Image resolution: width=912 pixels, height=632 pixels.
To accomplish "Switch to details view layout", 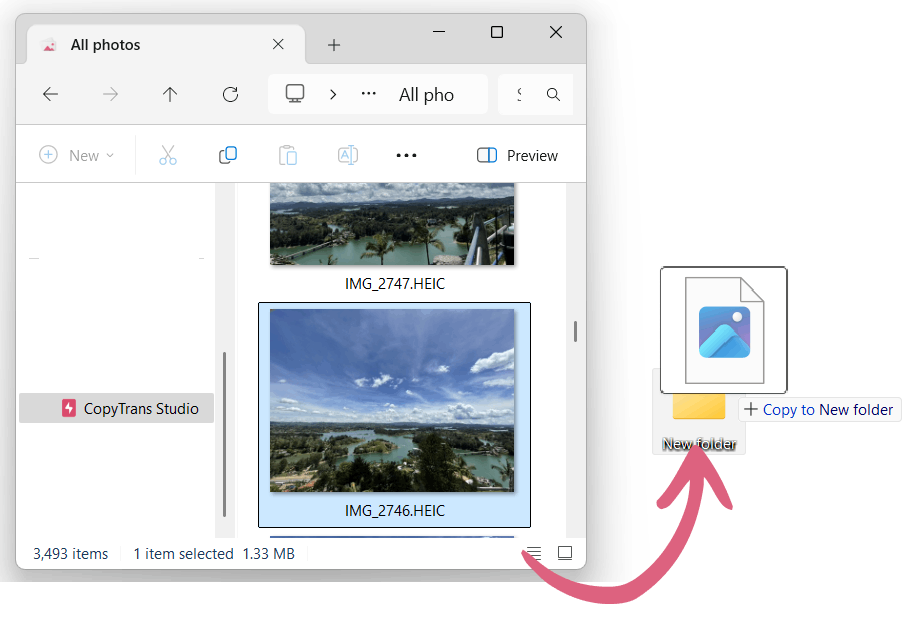I will point(533,552).
